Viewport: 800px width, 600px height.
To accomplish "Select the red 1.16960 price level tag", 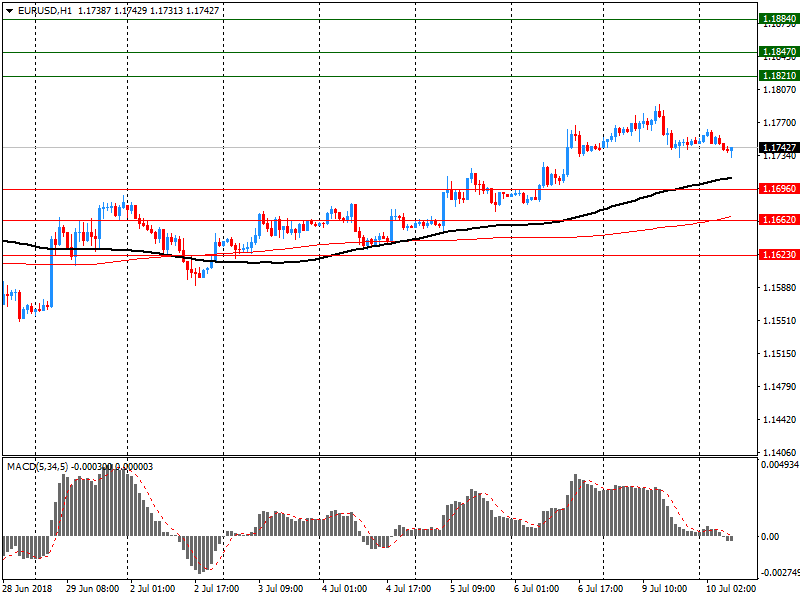I will [x=779, y=189].
